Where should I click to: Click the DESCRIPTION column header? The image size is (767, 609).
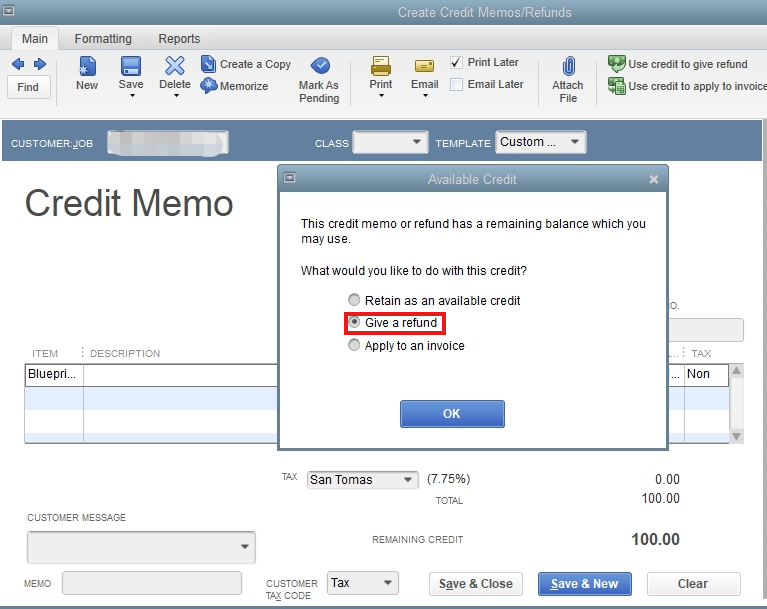coord(125,354)
